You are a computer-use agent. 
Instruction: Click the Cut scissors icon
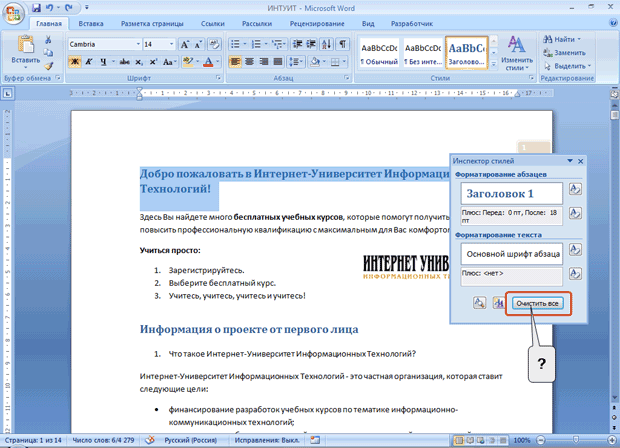pos(48,40)
